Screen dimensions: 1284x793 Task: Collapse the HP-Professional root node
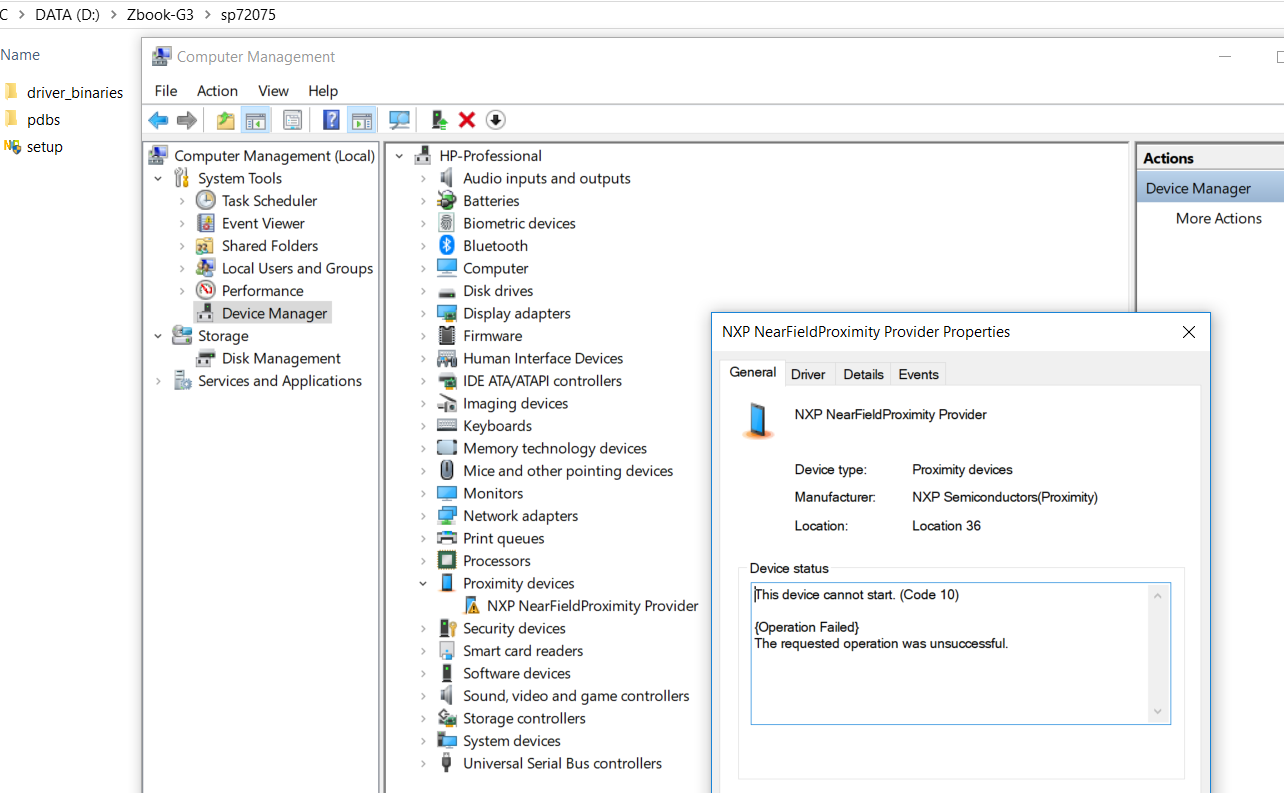point(399,156)
